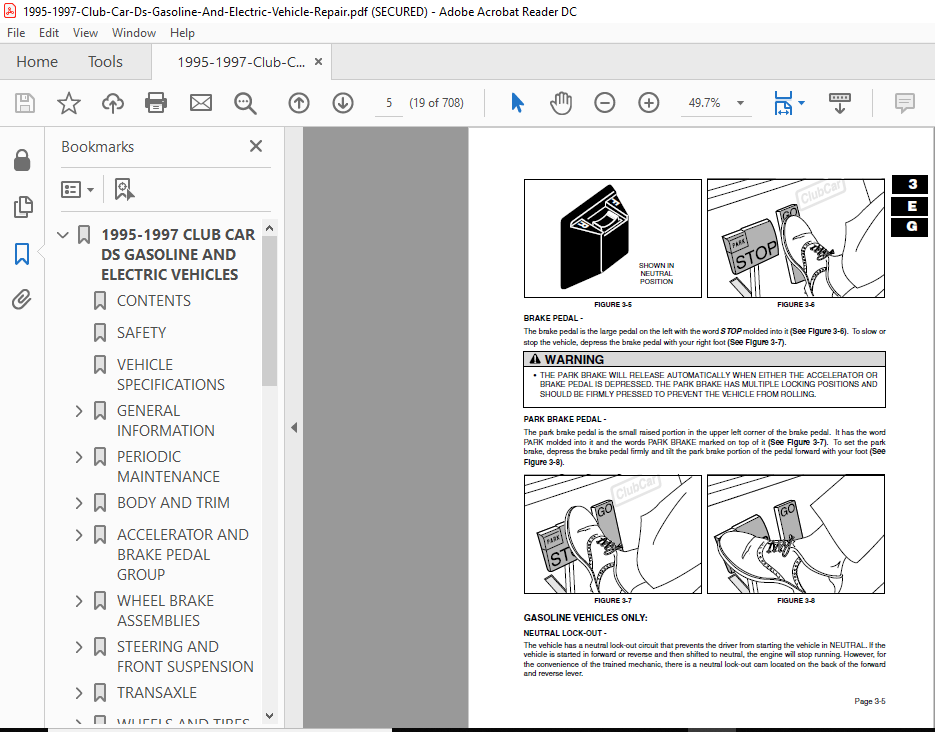
Task: Click the security lock panel icon
Action: point(22,160)
